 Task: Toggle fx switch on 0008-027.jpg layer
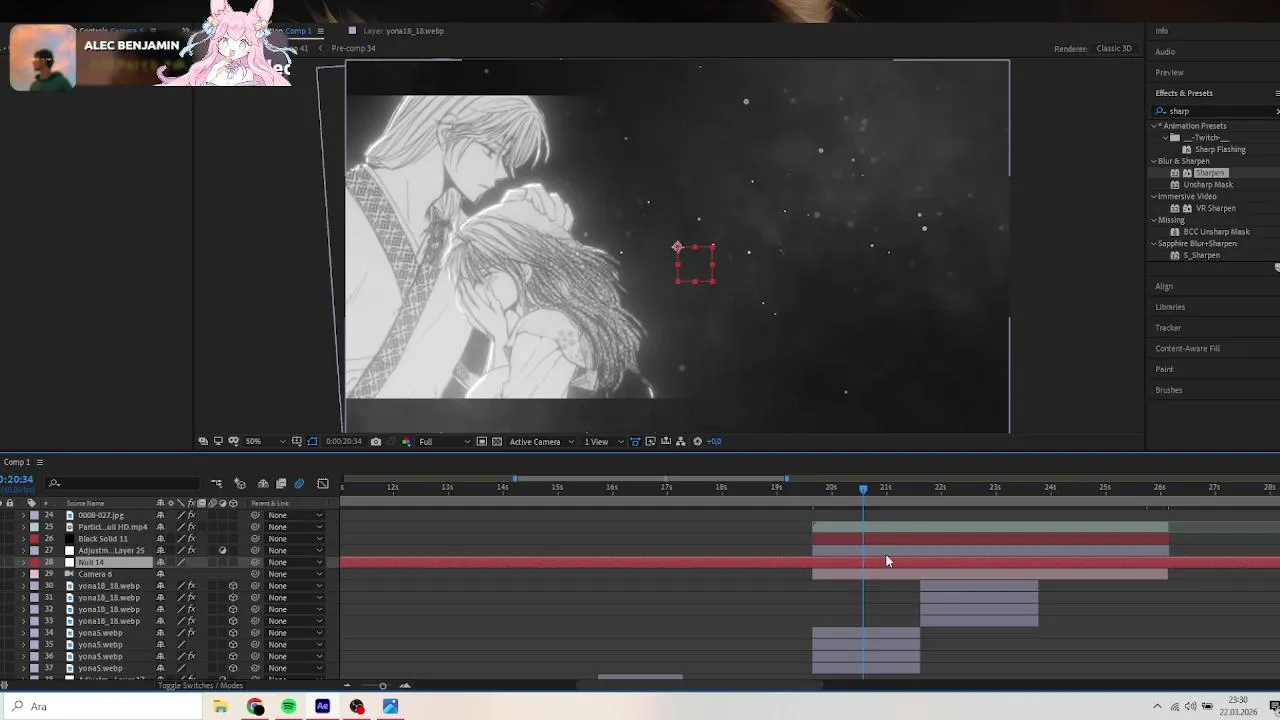click(x=191, y=515)
